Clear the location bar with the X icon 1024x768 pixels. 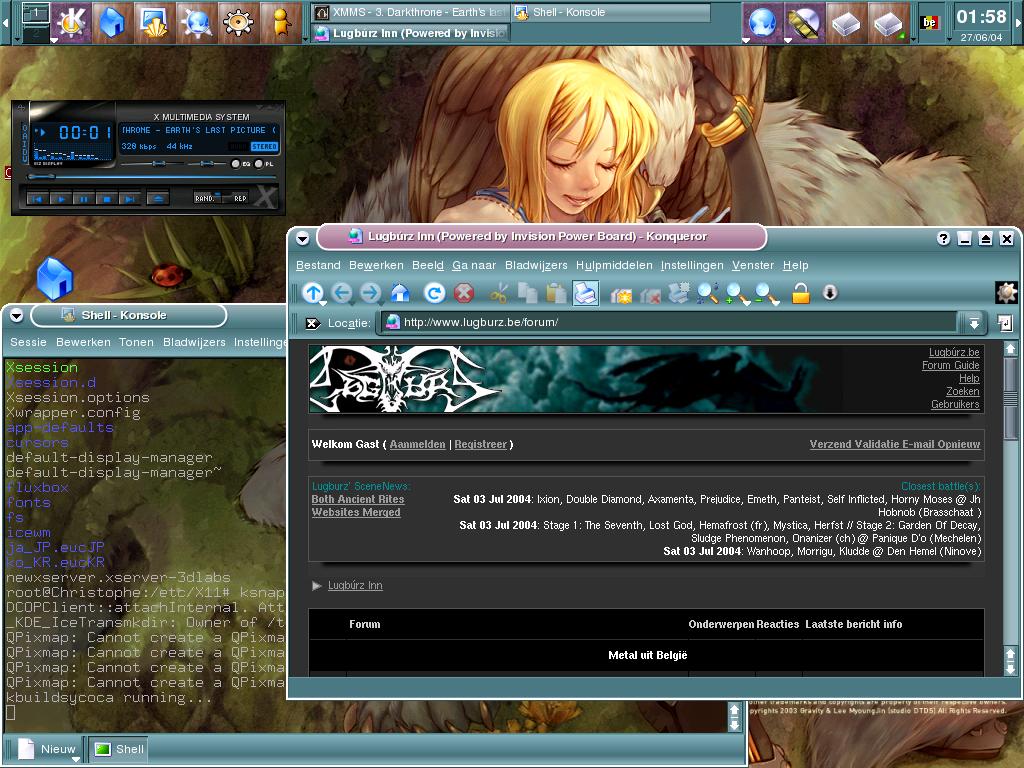312,323
